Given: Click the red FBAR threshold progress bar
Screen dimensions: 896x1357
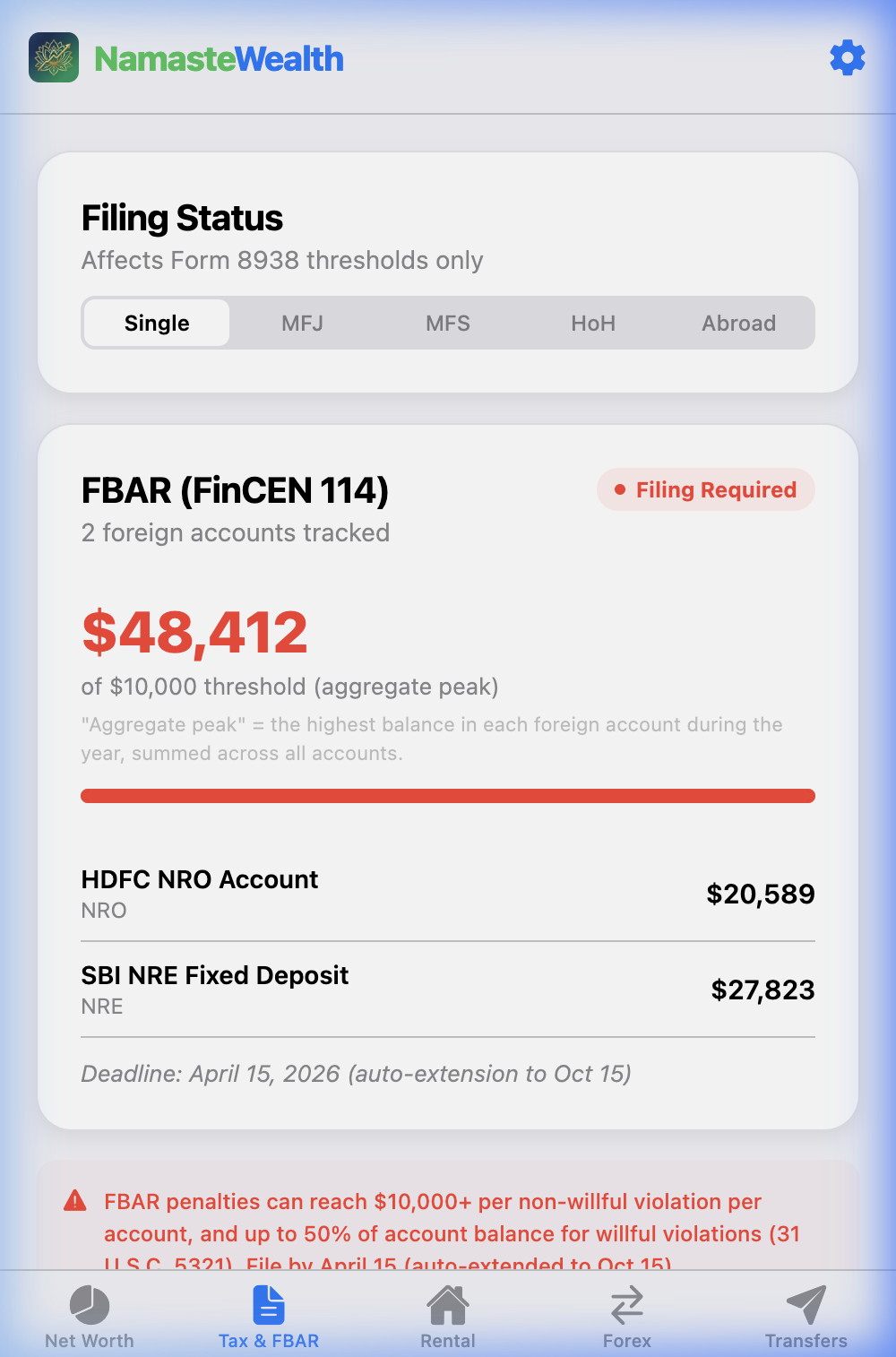Looking at the screenshot, I should (x=448, y=796).
